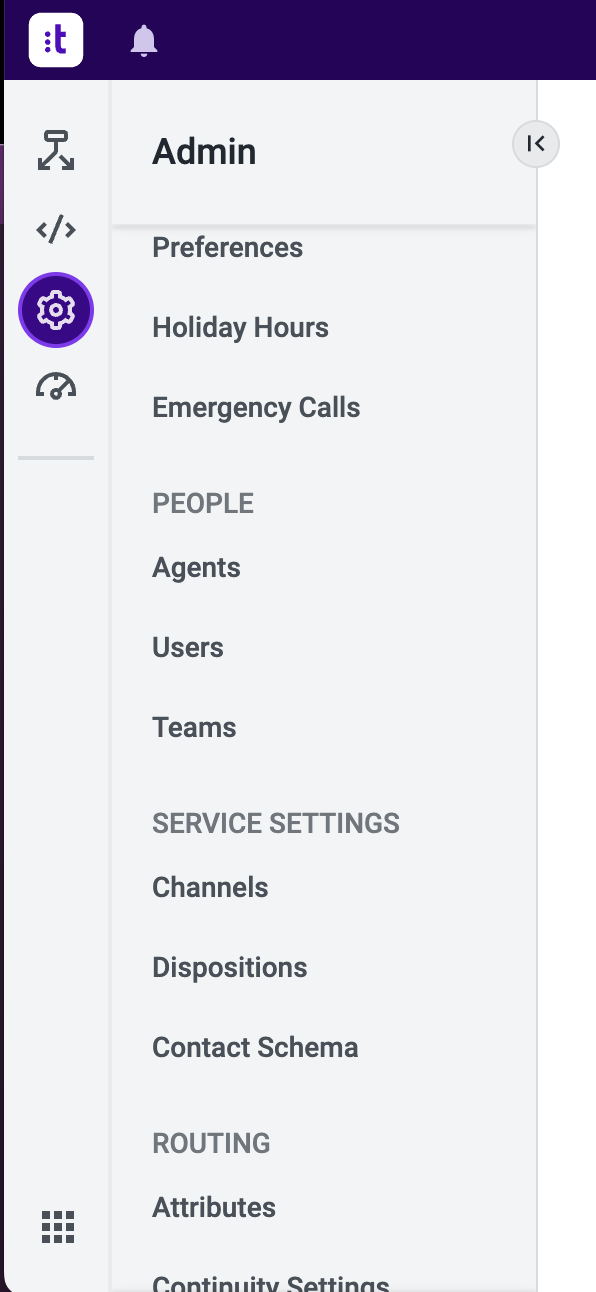
Task: Open Continuity Settings item
Action: click(x=270, y=1282)
